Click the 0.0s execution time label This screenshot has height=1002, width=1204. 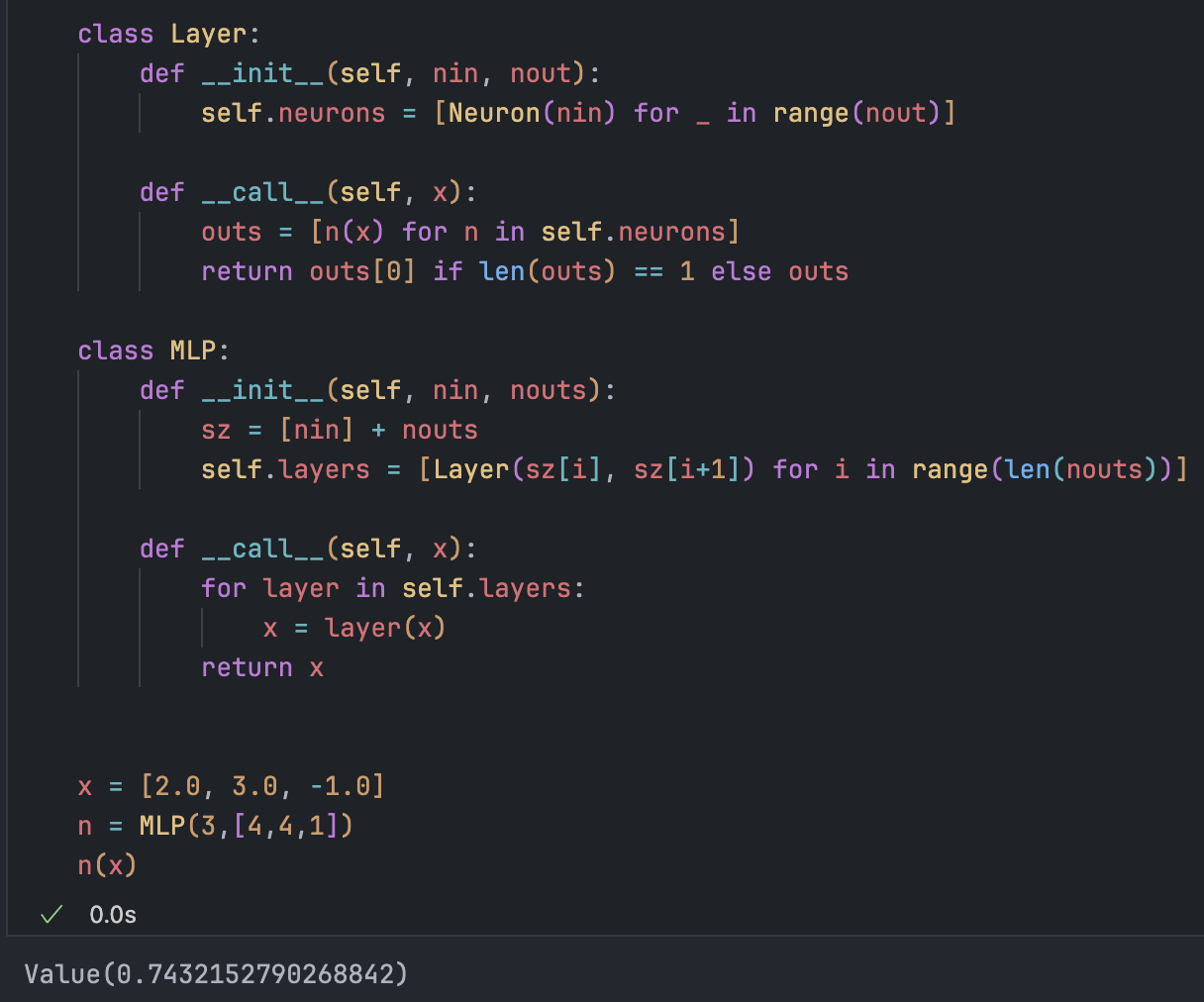coord(112,914)
